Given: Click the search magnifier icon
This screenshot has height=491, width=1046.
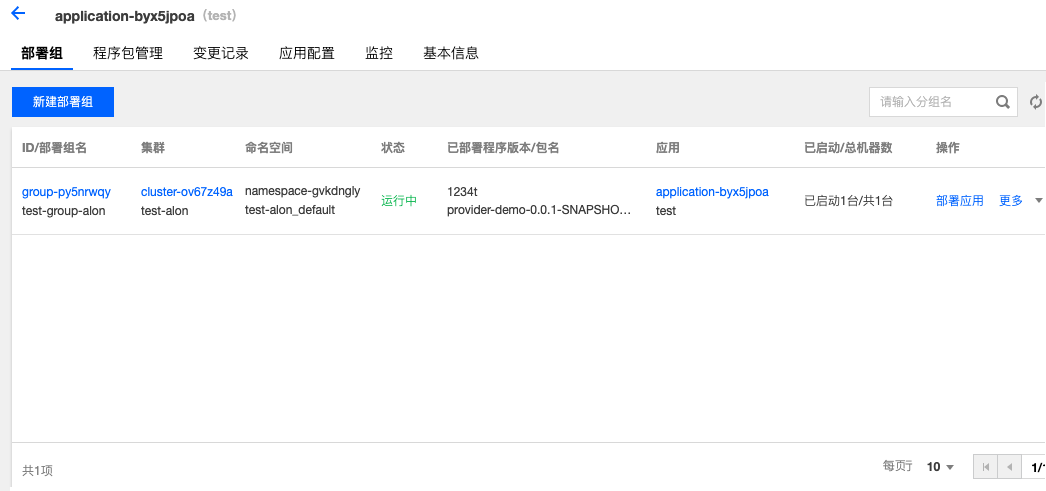Looking at the screenshot, I should point(1002,102).
